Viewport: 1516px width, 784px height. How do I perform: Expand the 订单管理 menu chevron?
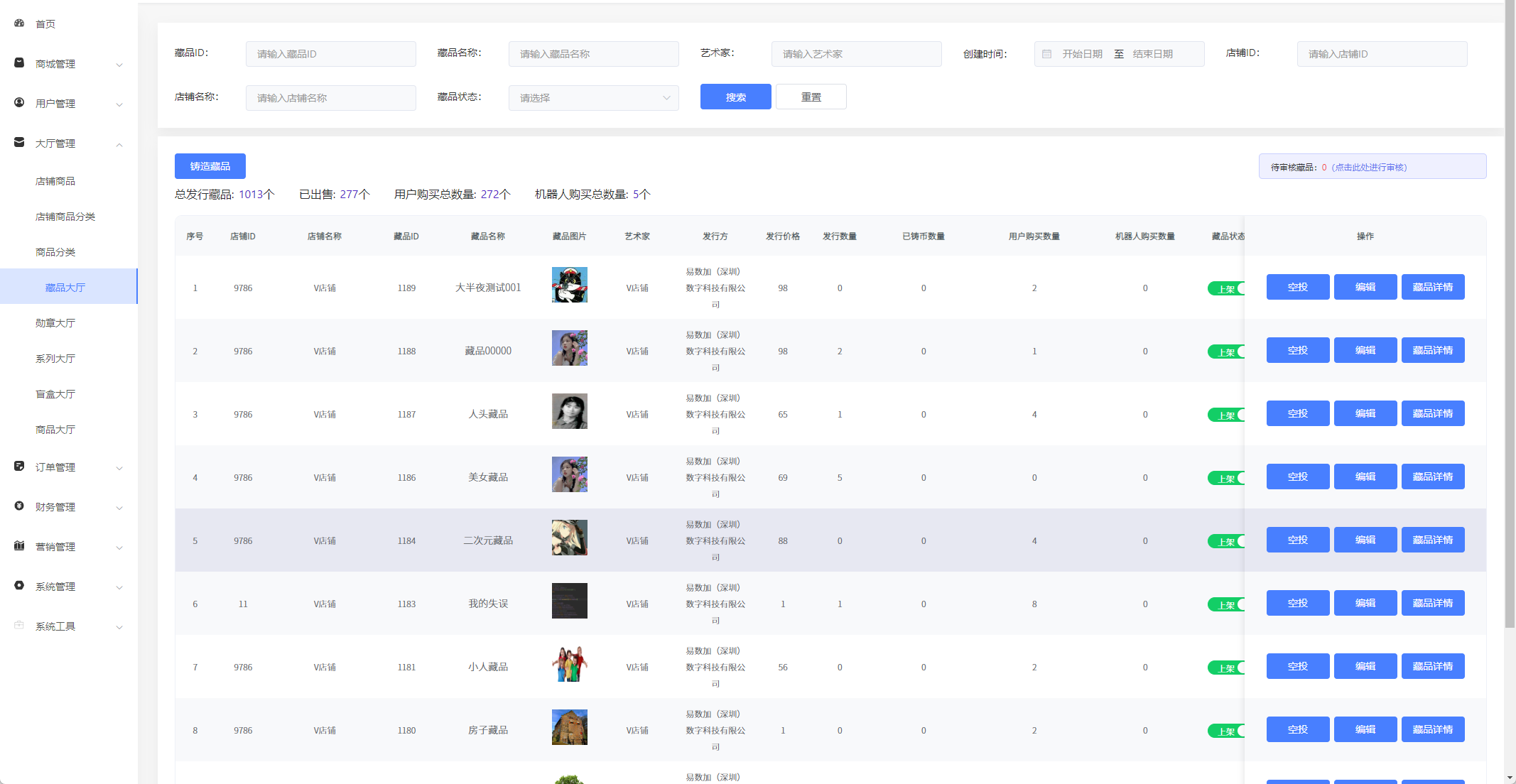[119, 468]
